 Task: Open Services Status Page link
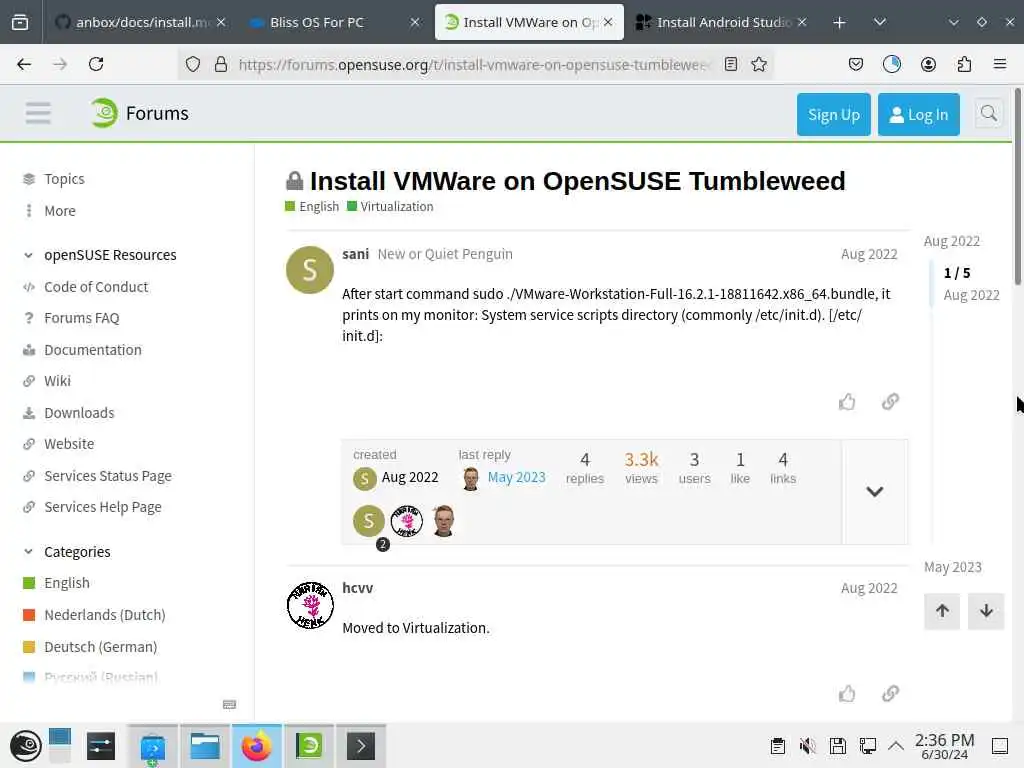(108, 476)
